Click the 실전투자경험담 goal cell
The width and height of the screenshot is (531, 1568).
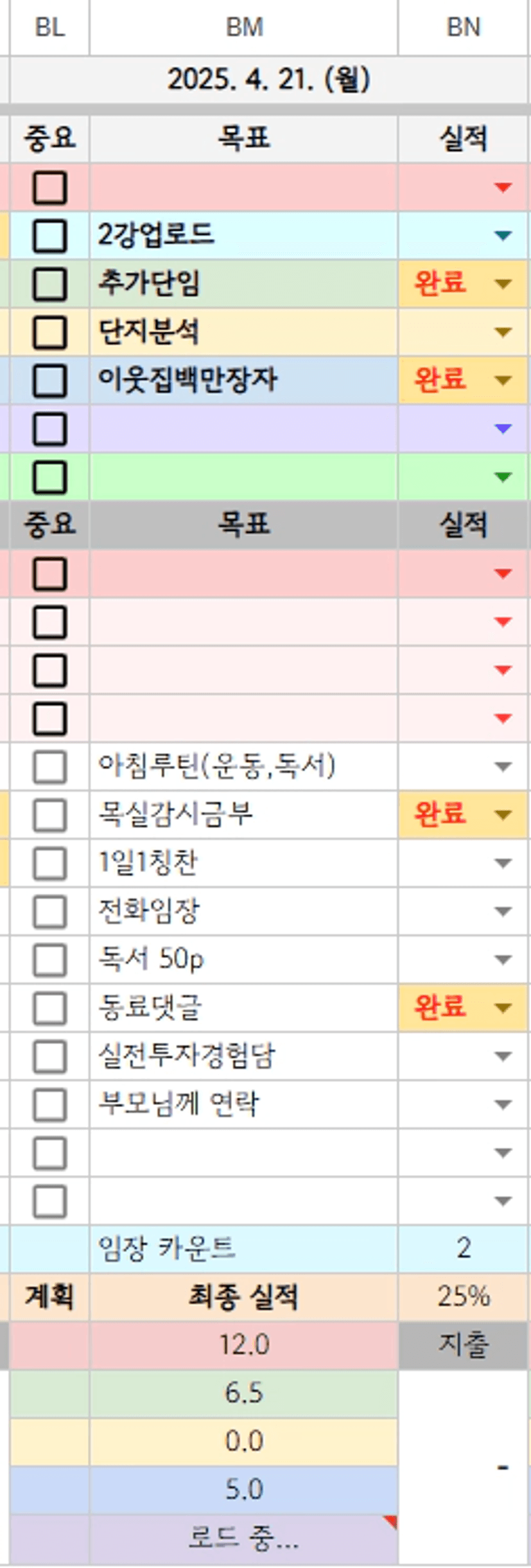click(244, 1056)
